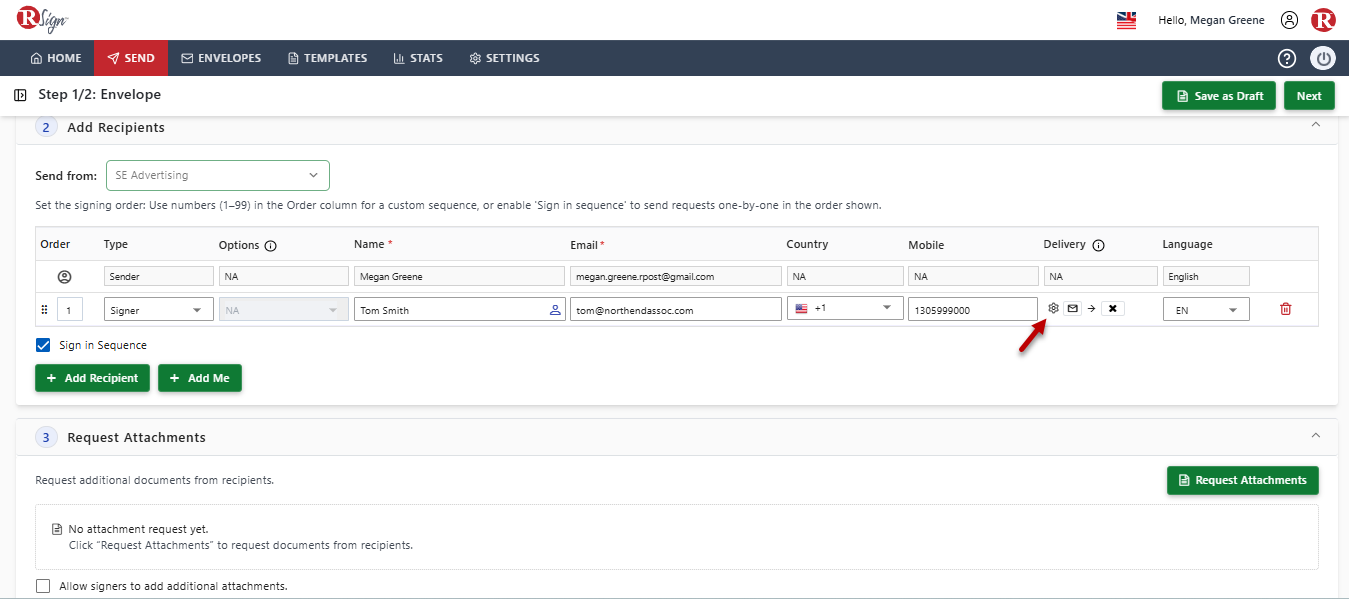Open the user profile icon
The image size is (1349, 599).
tap(1289, 20)
